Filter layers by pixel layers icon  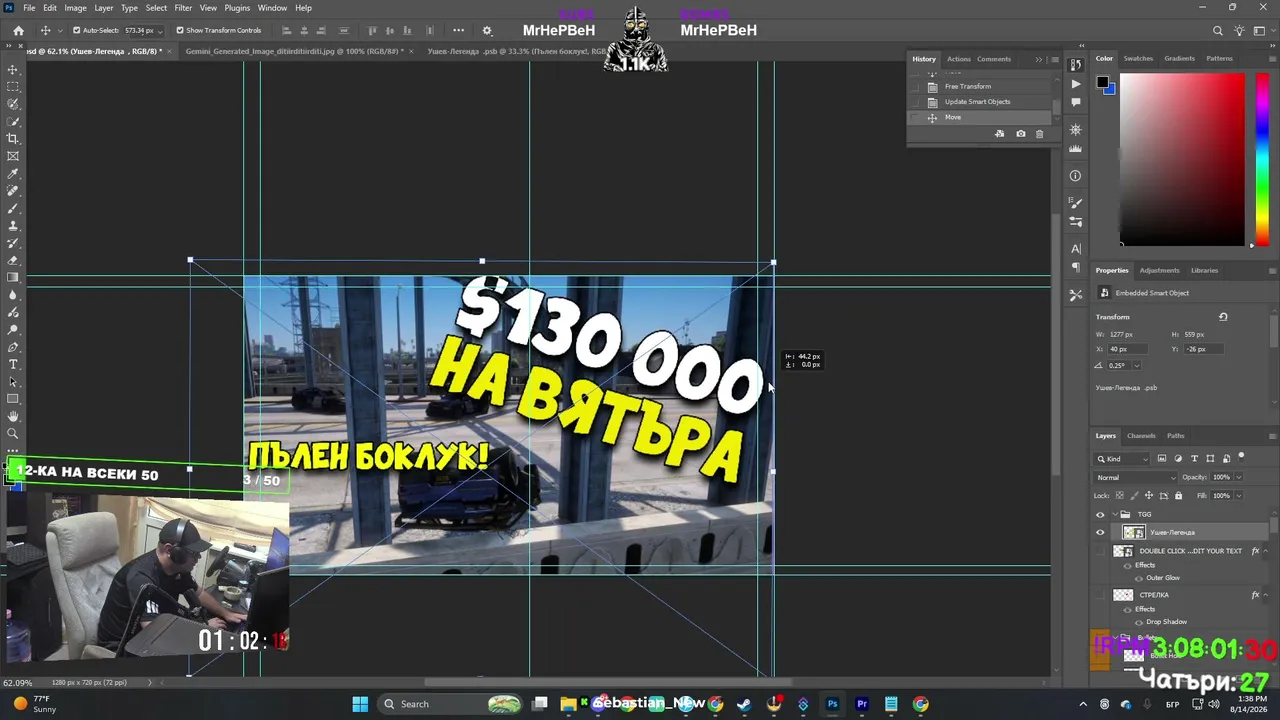pos(1161,459)
